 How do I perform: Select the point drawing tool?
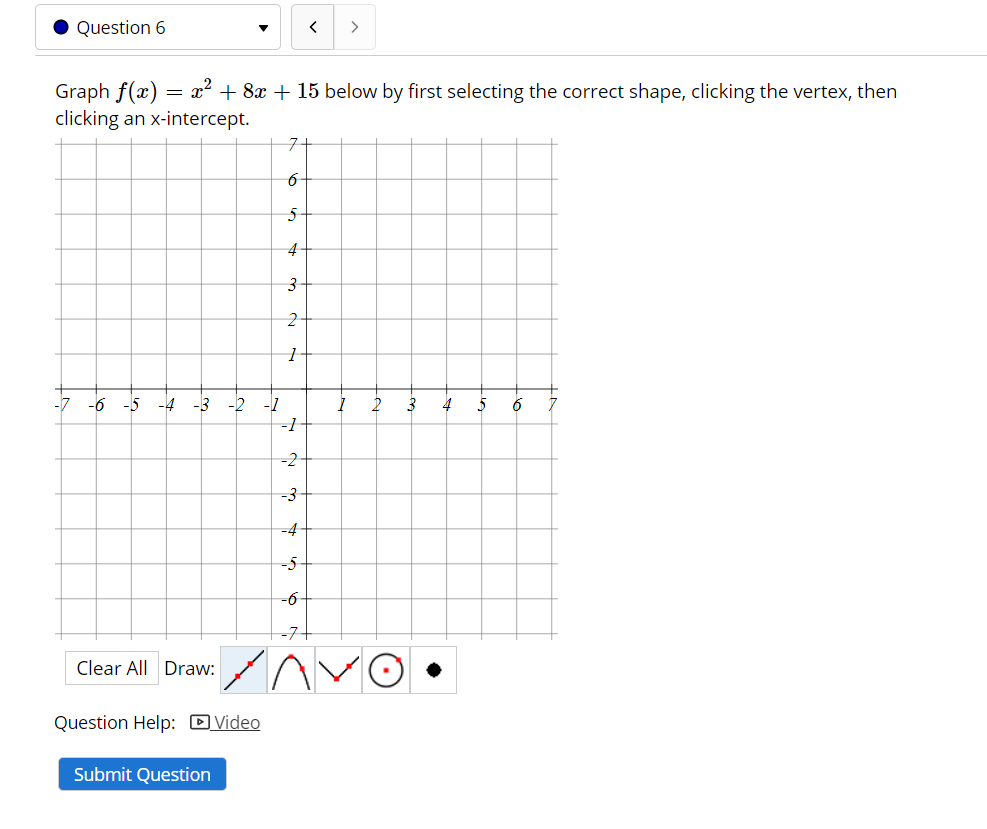tap(432, 670)
